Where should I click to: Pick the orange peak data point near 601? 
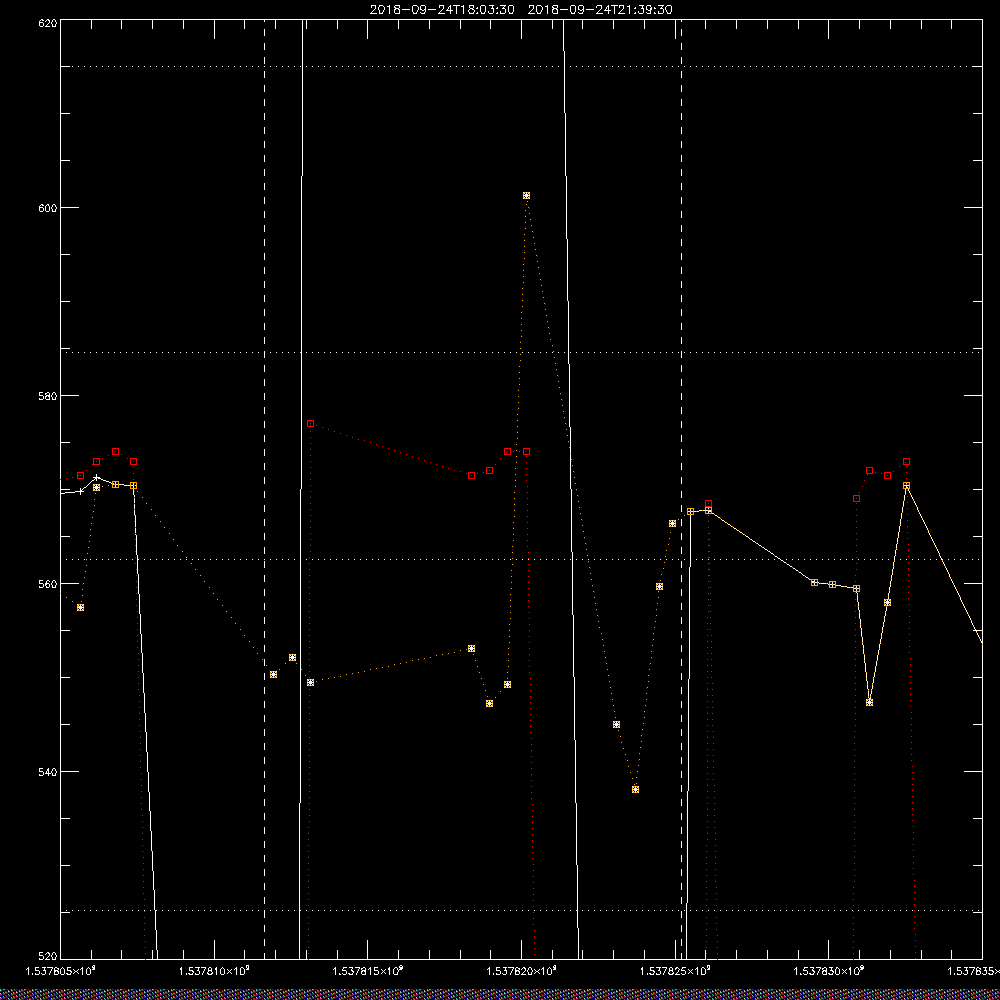click(x=526, y=195)
